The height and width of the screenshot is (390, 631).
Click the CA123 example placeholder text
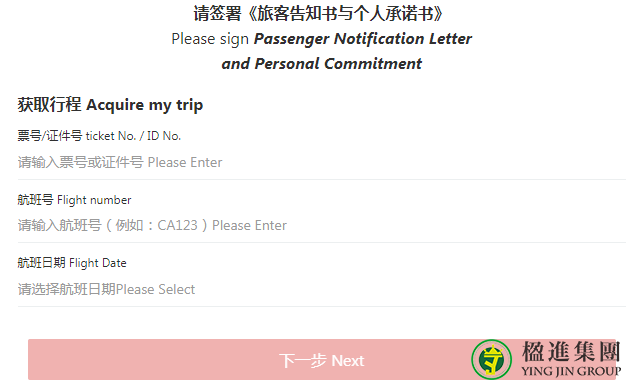click(177, 225)
